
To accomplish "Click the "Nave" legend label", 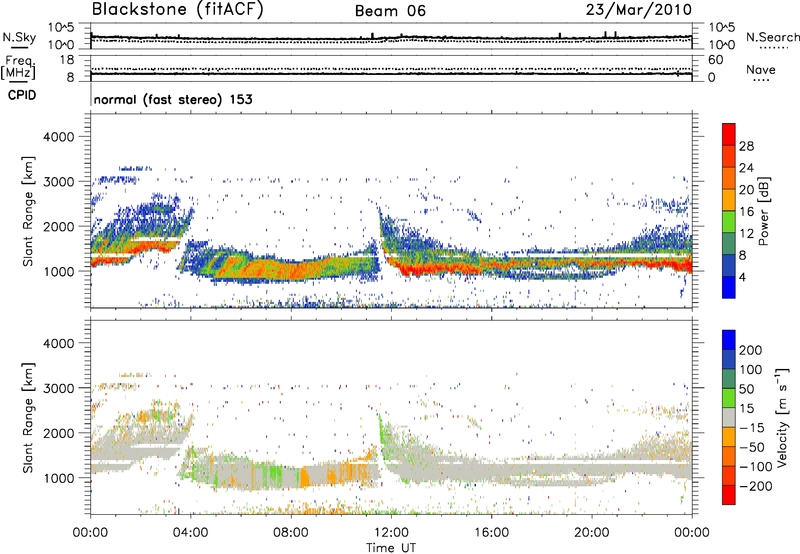I will 761,70.
